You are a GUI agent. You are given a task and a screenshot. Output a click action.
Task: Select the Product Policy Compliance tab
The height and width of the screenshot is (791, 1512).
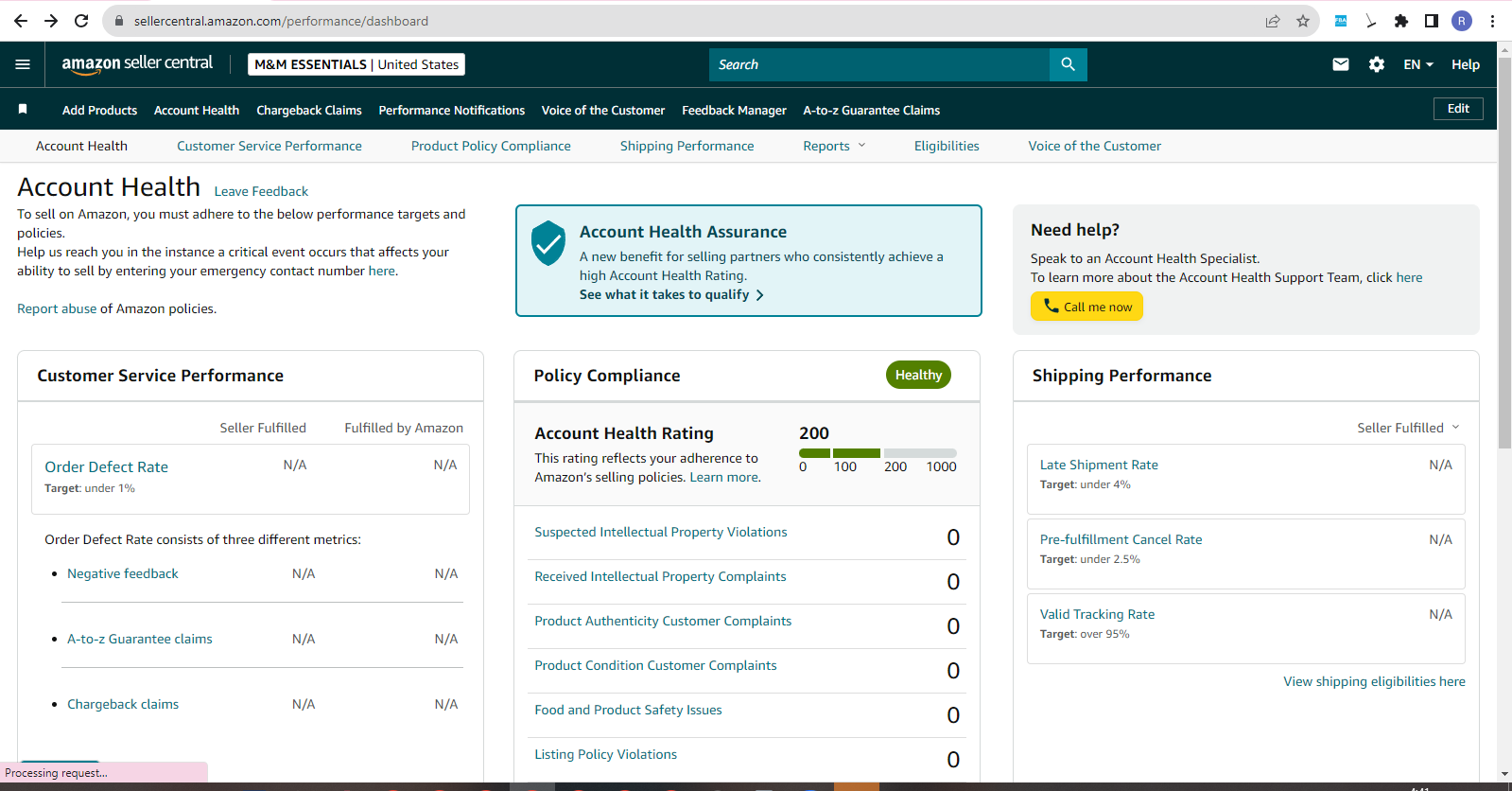tap(491, 146)
